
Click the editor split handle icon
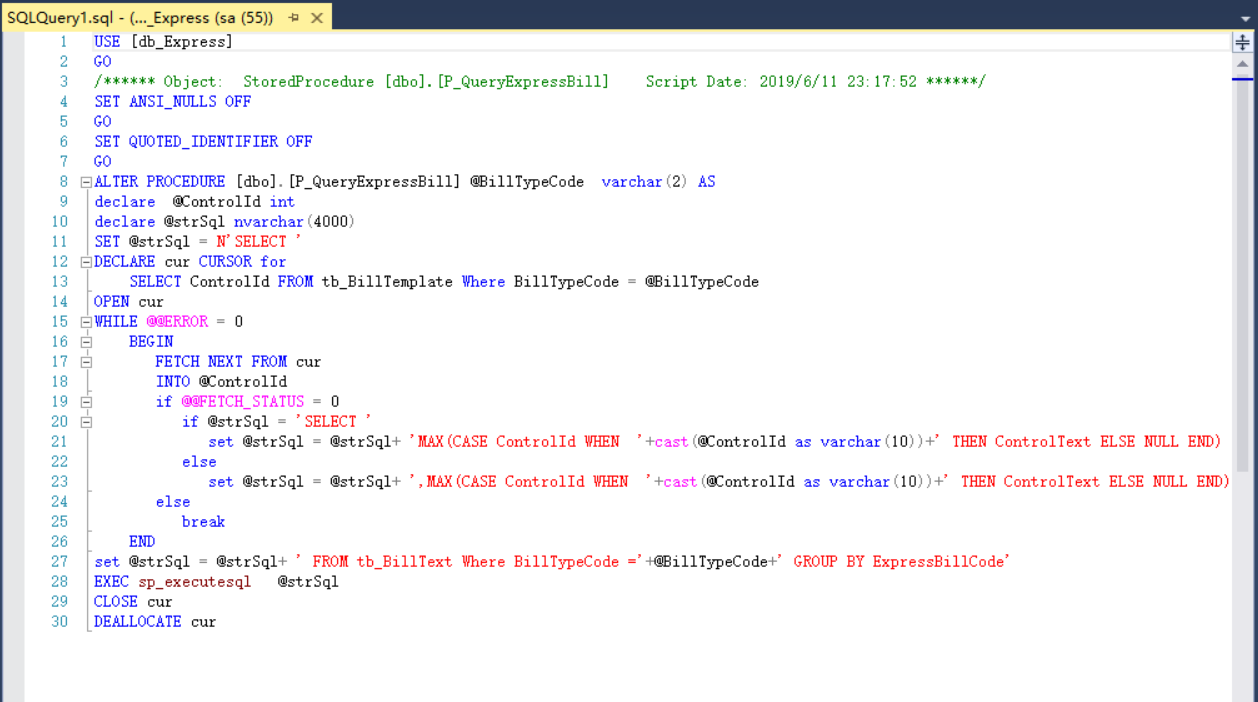click(1242, 42)
